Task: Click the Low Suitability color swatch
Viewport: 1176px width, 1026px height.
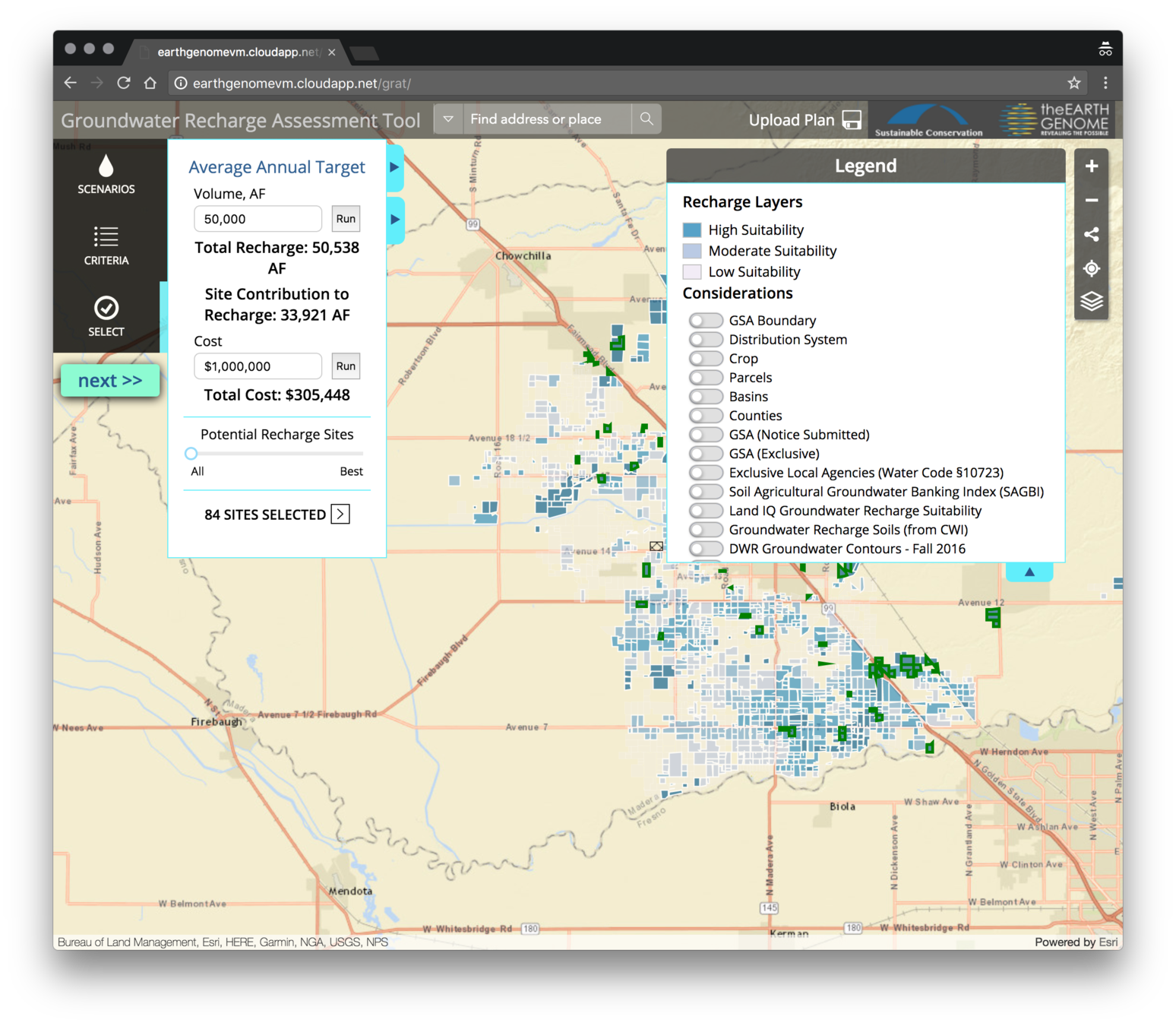Action: click(692, 272)
